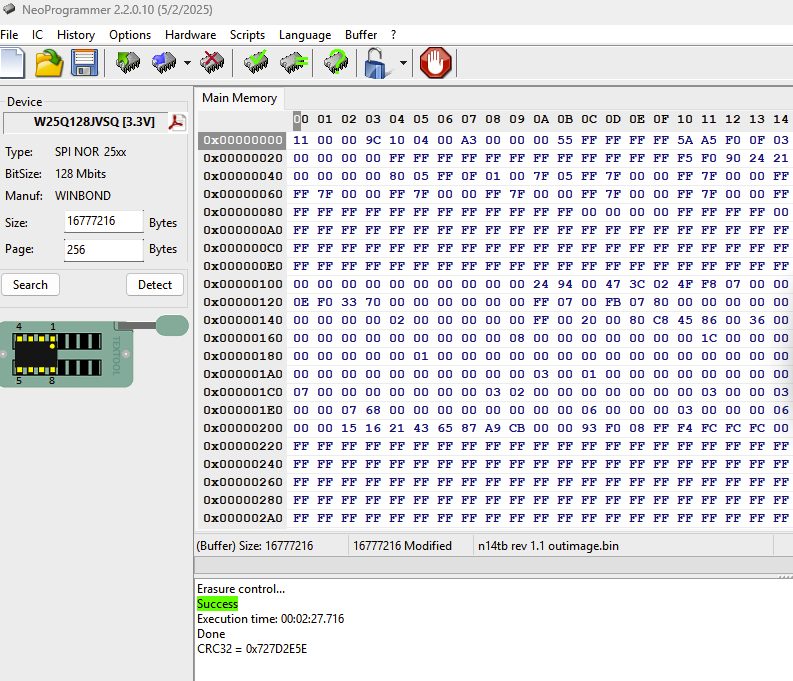
Task: Open a file with the folder icon
Action: coord(49,63)
